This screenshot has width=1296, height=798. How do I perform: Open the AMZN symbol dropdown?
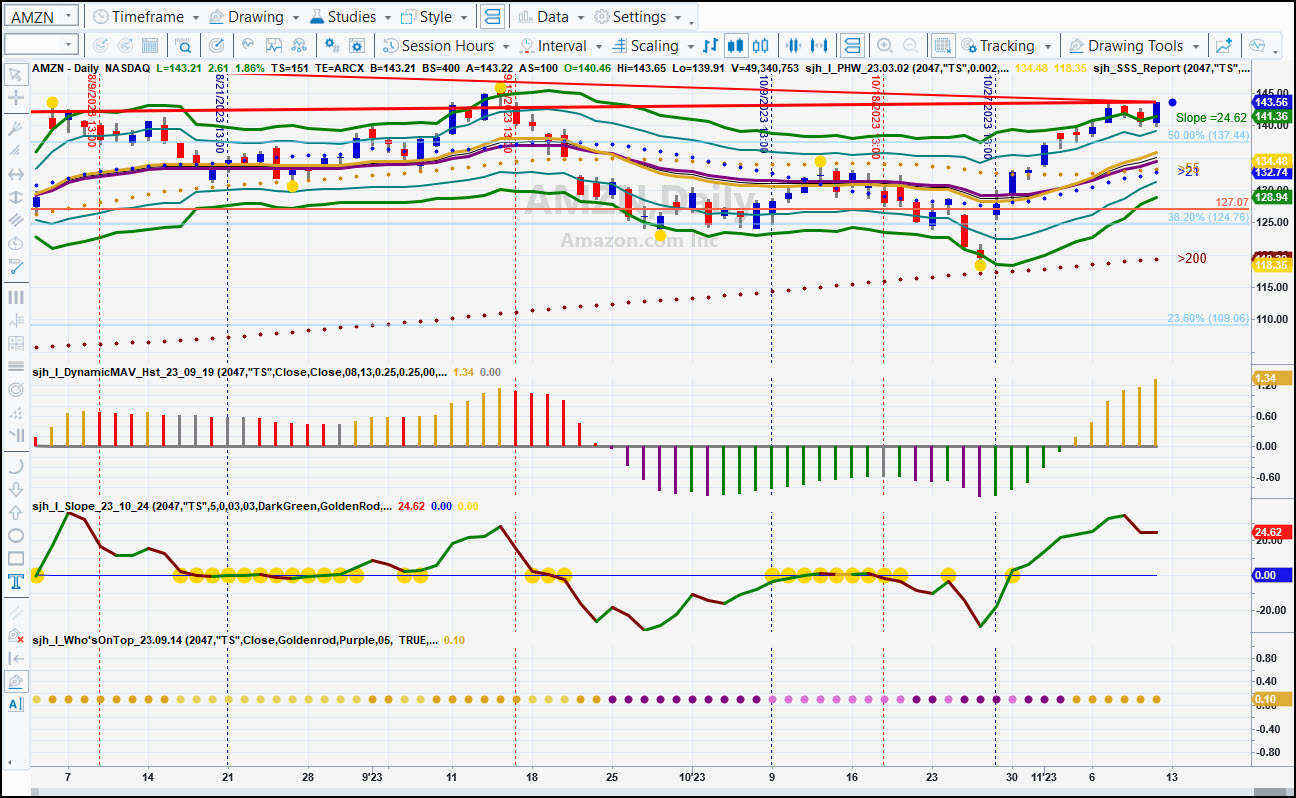pos(67,17)
